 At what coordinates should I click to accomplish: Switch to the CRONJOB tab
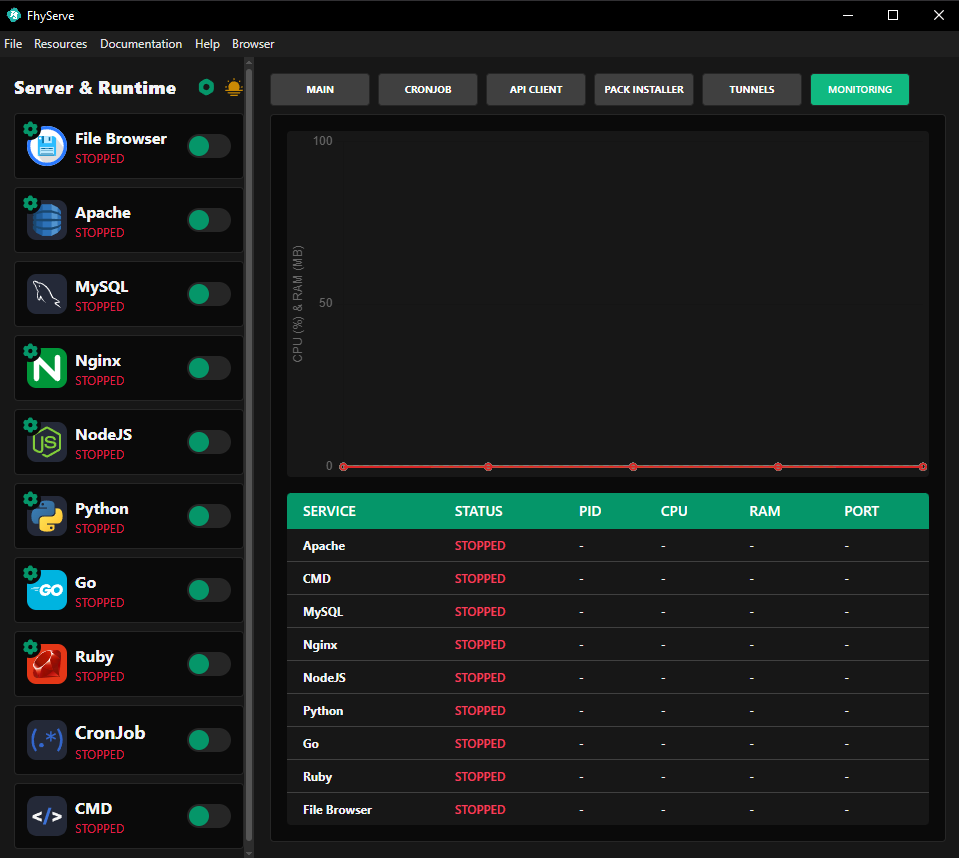pyautogui.click(x=428, y=89)
